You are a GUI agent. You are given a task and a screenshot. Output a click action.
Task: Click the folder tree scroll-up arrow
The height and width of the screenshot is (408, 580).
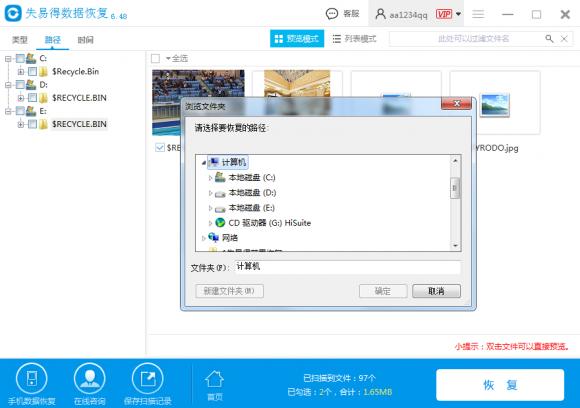(x=455, y=161)
